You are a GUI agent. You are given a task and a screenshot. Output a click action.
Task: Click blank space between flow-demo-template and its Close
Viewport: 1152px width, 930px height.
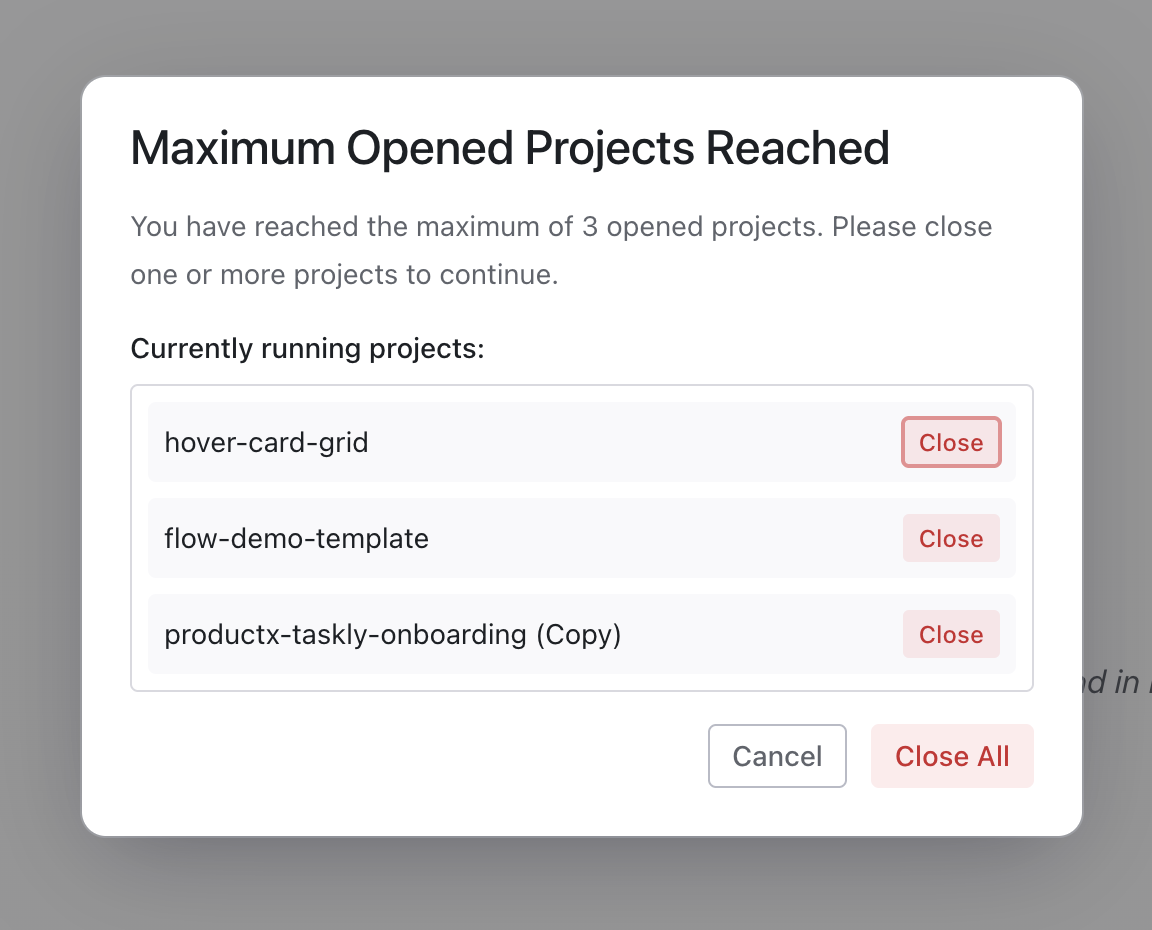pyautogui.click(x=660, y=539)
